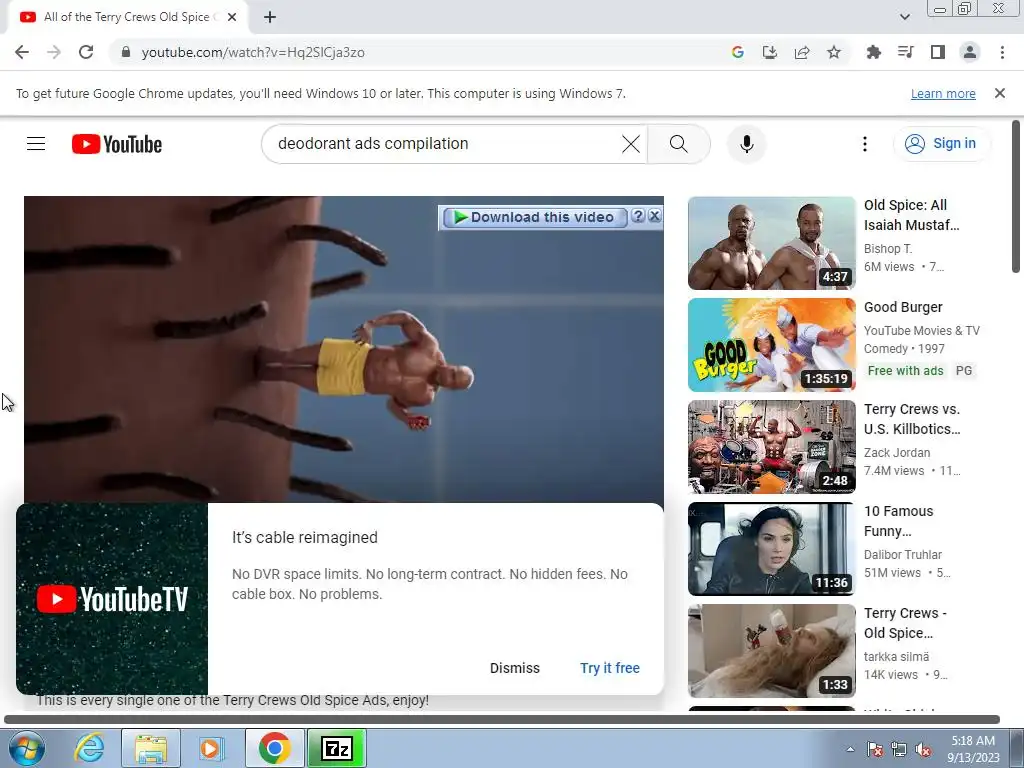Start voice search with the microphone
The width and height of the screenshot is (1024, 768).
click(746, 144)
